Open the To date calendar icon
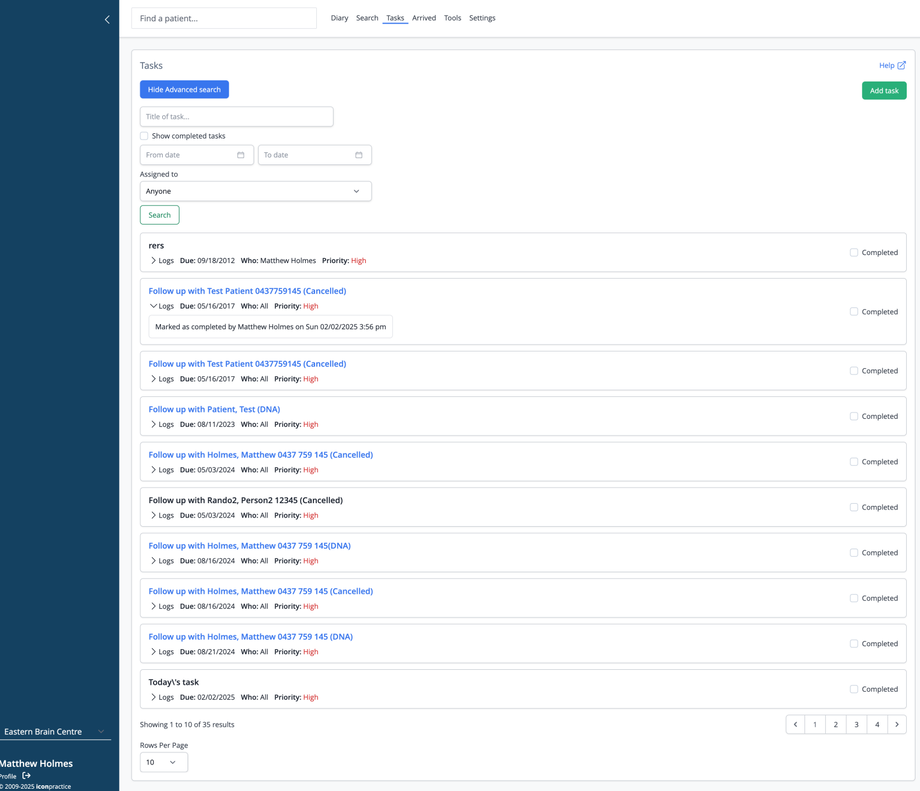The width and height of the screenshot is (920, 791). pos(358,155)
